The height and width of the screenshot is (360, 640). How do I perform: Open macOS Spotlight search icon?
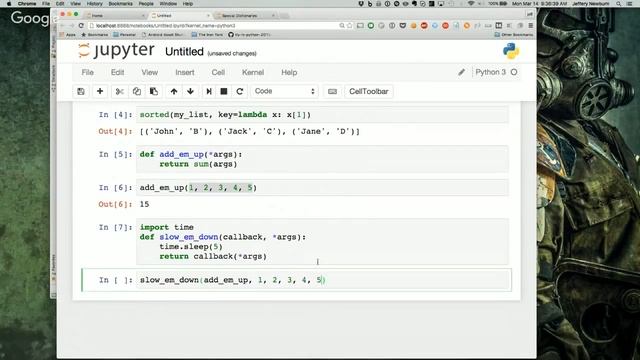[x=619, y=4]
